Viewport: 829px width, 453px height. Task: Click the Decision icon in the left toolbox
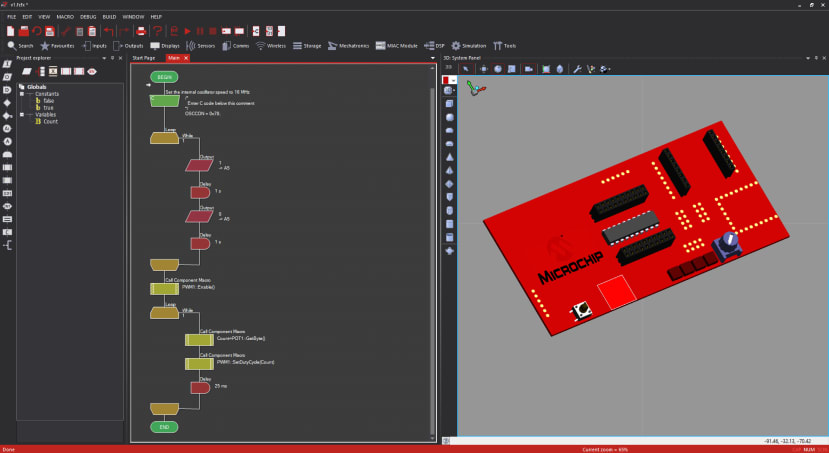coord(7,102)
